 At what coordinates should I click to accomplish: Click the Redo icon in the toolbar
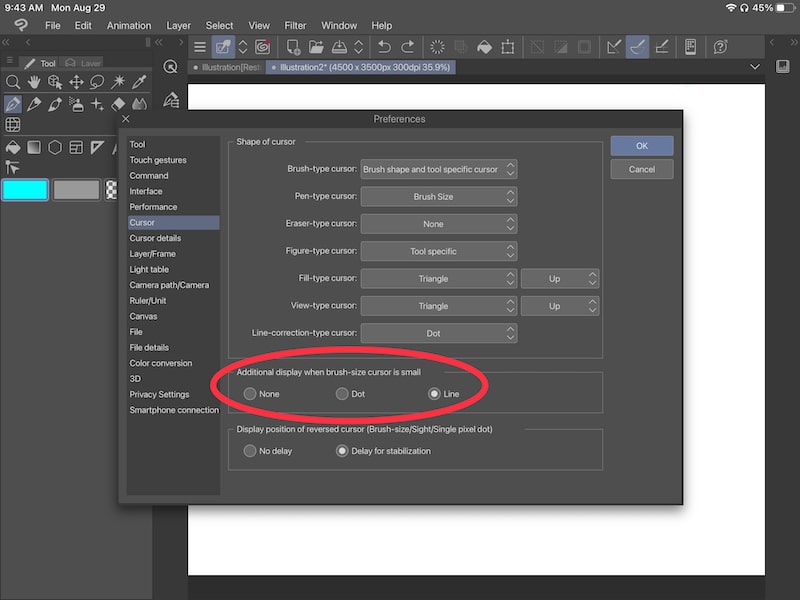[408, 47]
